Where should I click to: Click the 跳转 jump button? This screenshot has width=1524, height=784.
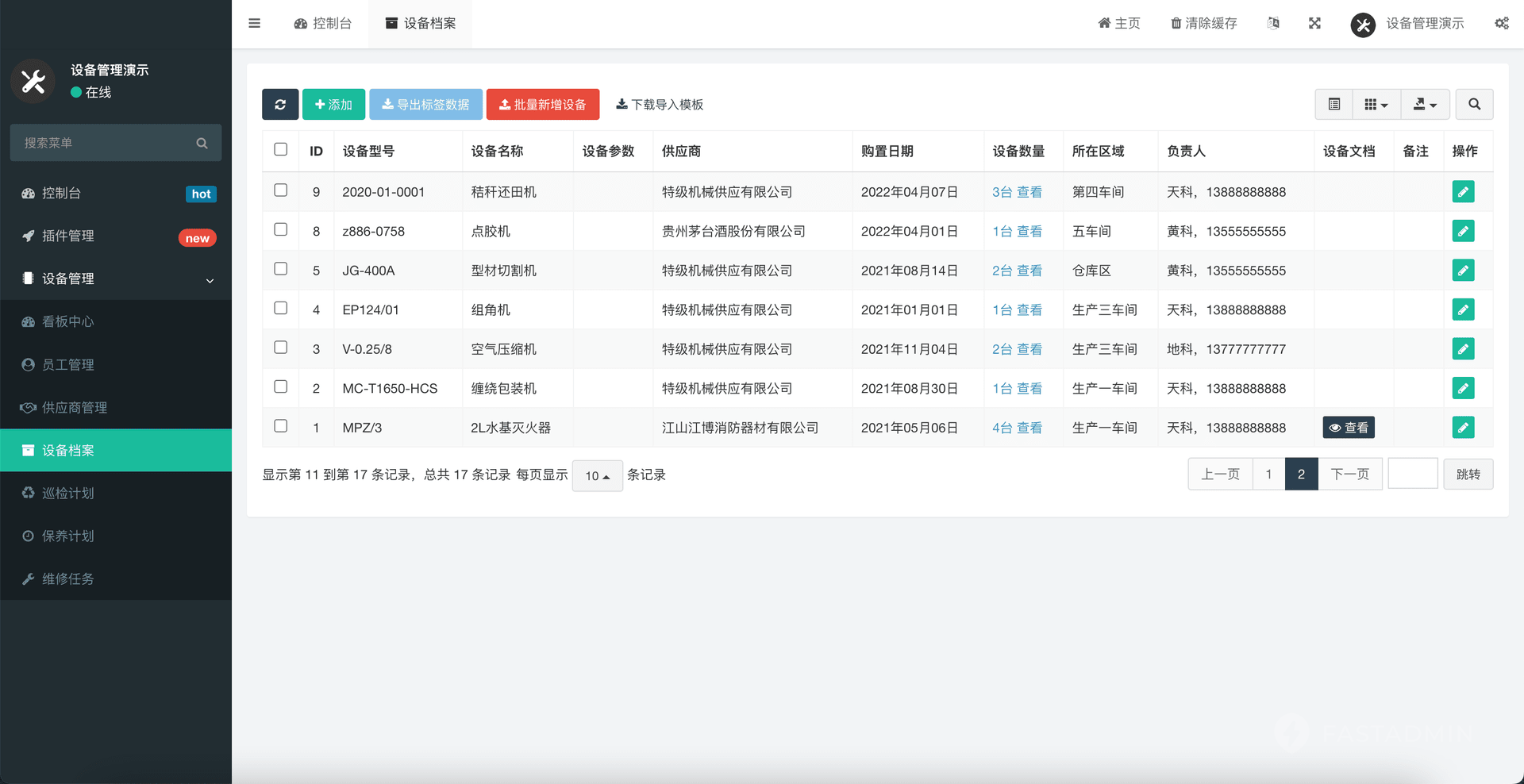pos(1468,474)
